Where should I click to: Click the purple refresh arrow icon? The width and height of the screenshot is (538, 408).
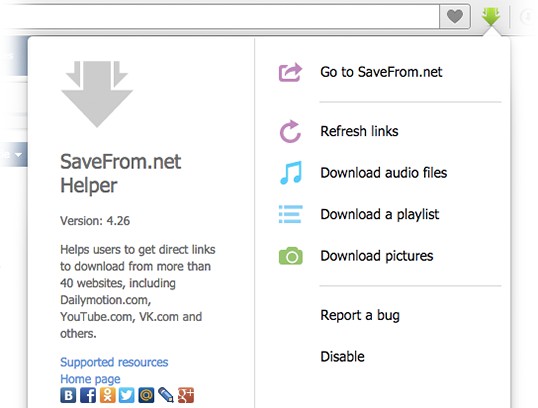click(290, 131)
